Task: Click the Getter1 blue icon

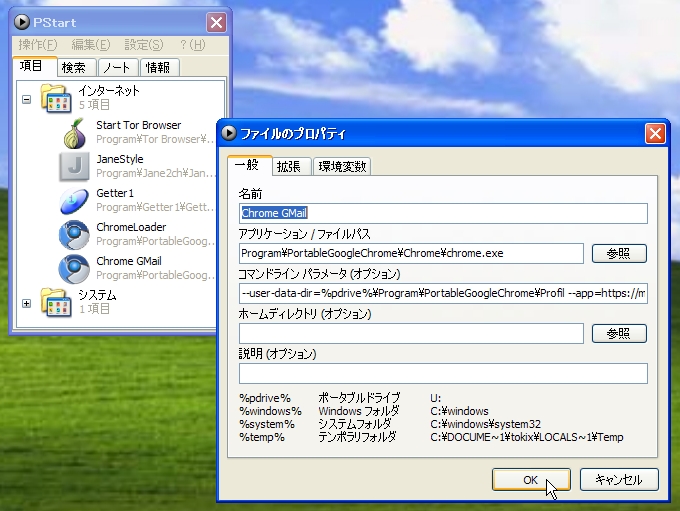Action: point(75,201)
